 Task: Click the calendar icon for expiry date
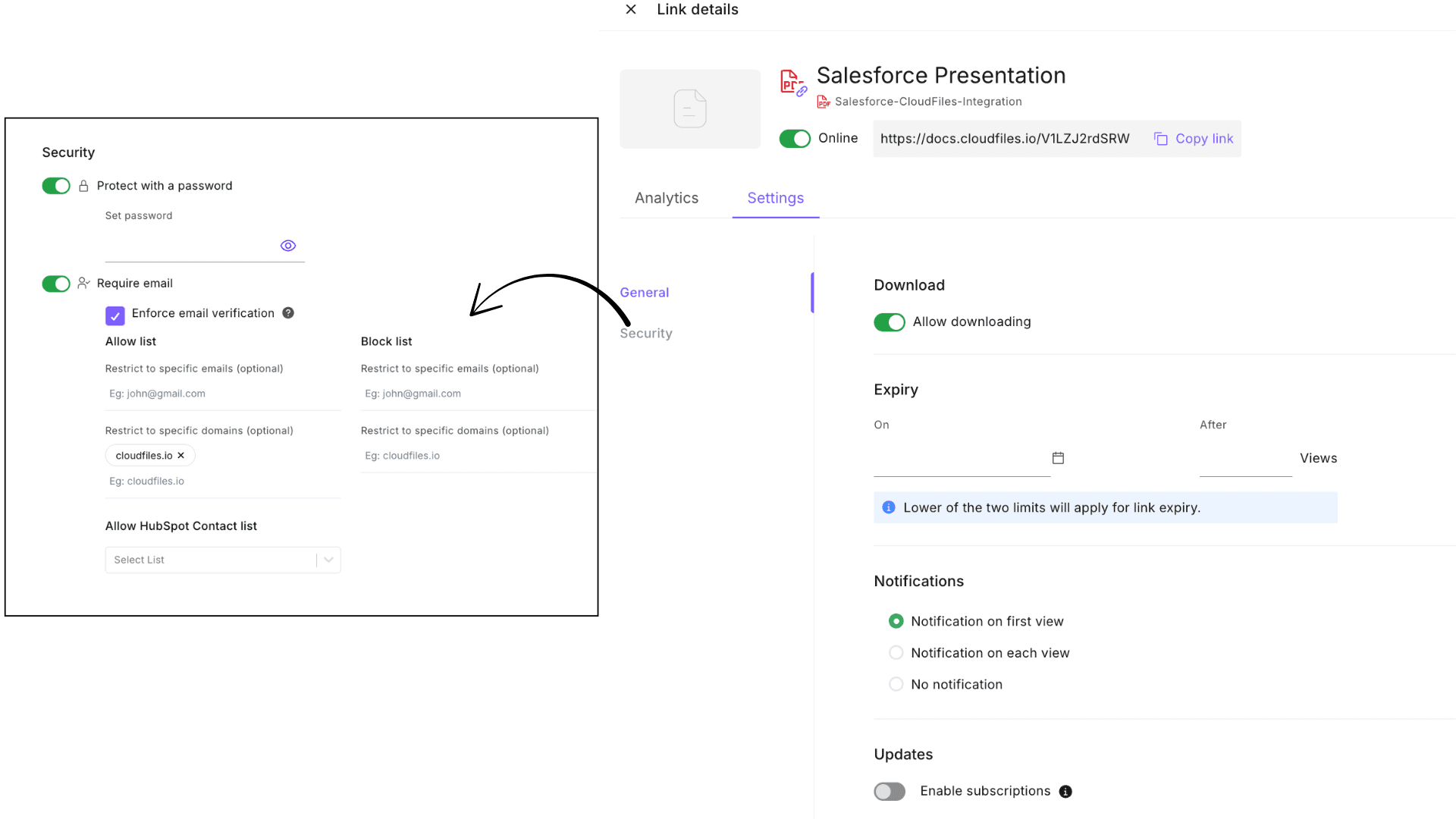(x=1058, y=458)
